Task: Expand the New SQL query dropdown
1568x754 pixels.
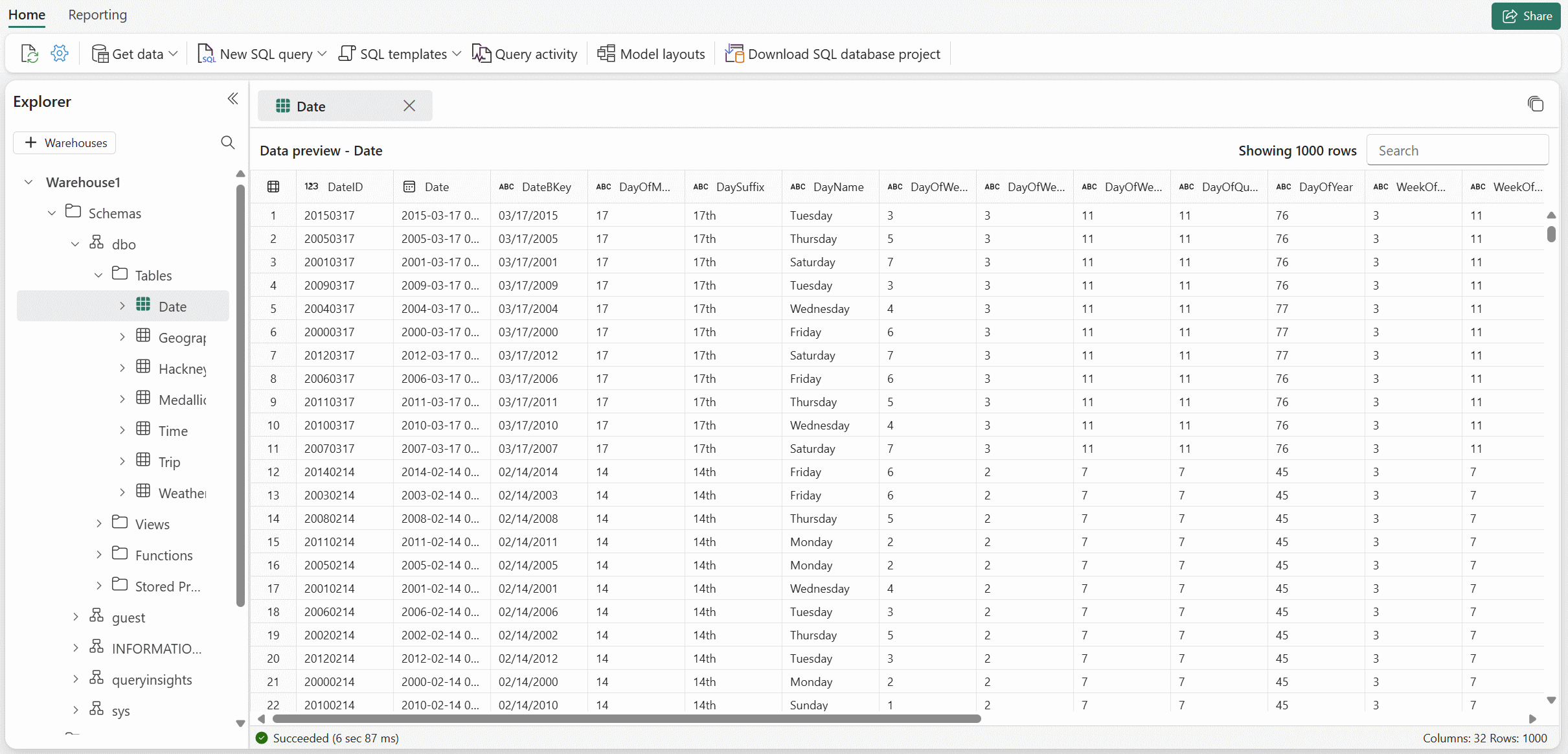Action: 323,54
